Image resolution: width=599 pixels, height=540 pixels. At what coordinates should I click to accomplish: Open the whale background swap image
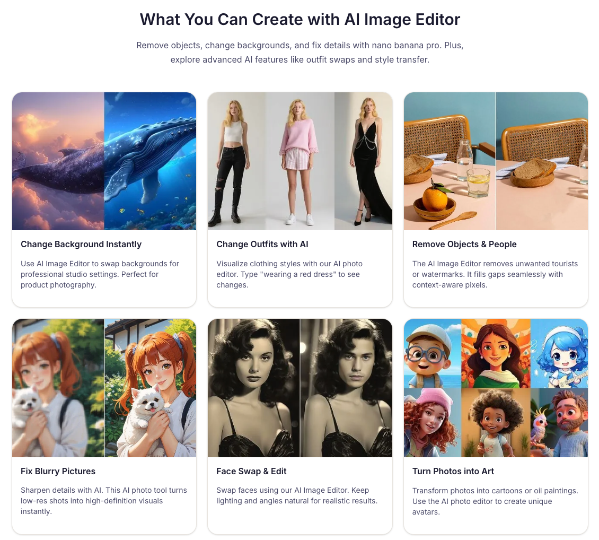point(104,161)
